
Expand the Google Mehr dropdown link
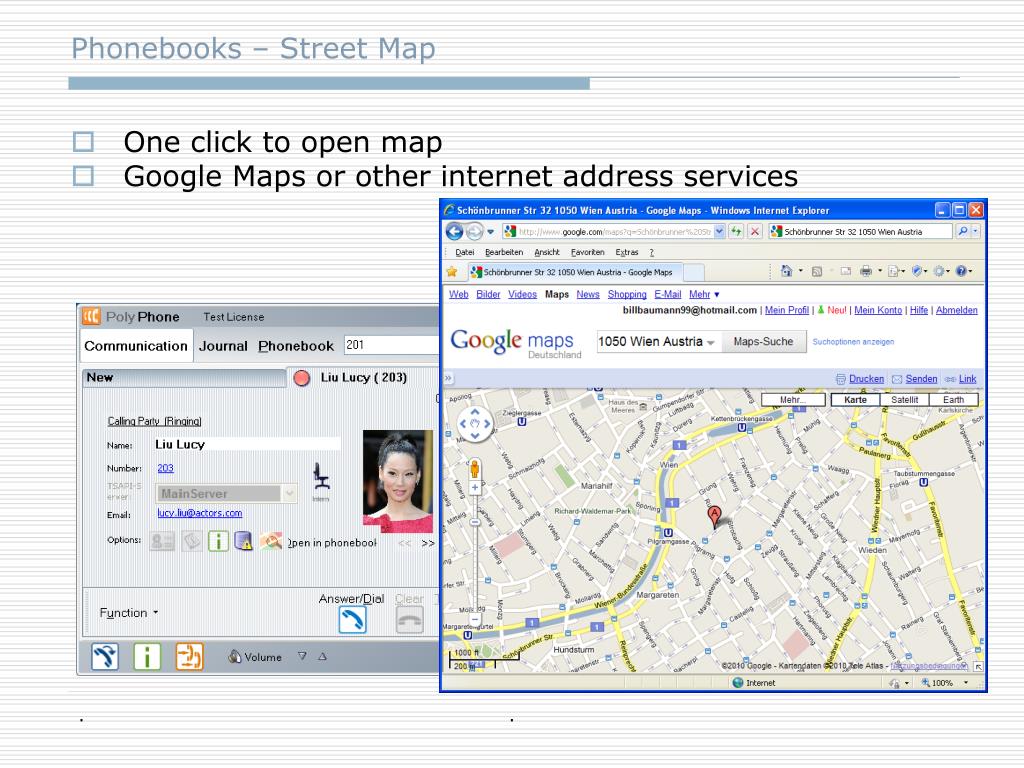tap(704, 295)
